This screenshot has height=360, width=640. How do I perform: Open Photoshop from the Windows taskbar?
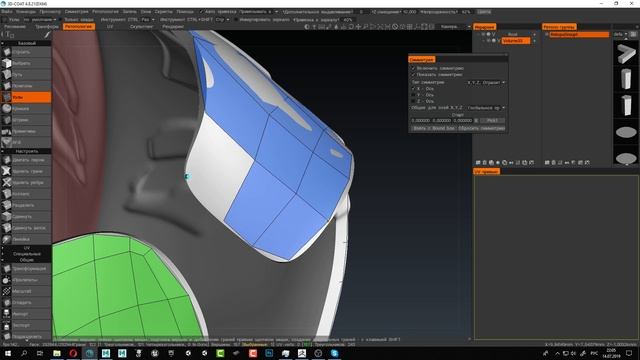269,353
